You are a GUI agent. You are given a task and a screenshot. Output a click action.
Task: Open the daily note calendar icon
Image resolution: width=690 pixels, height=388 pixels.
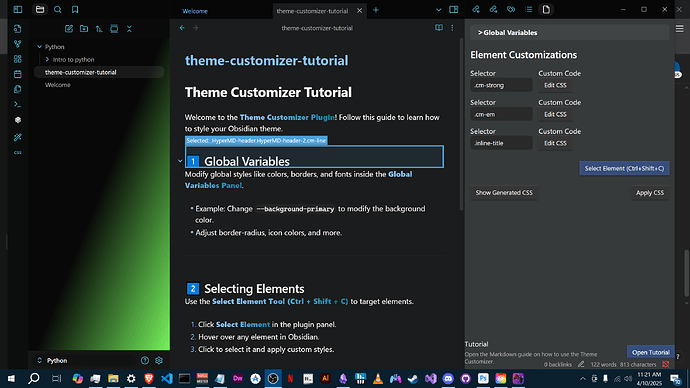[18, 74]
